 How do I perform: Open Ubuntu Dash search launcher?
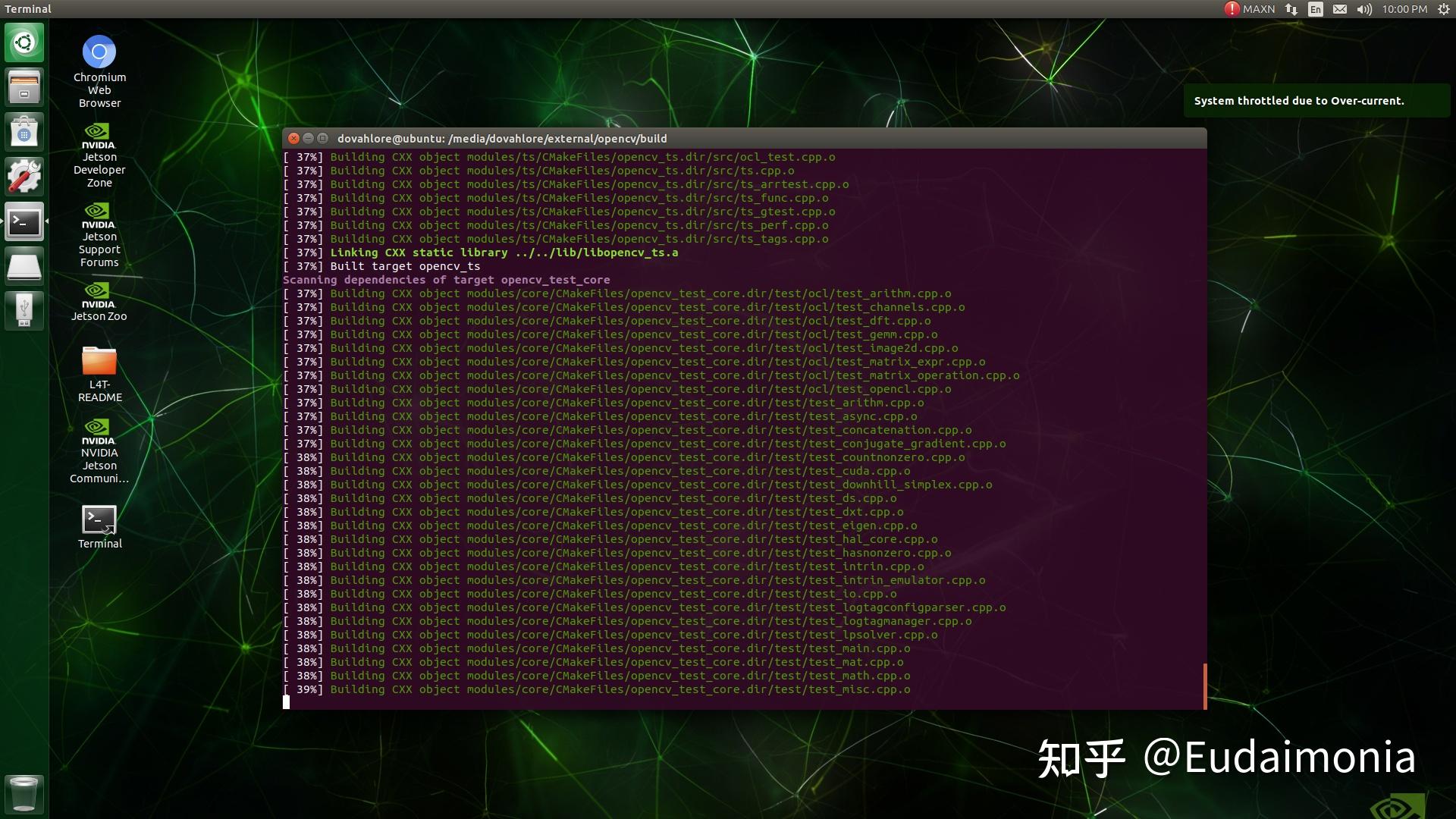24,42
